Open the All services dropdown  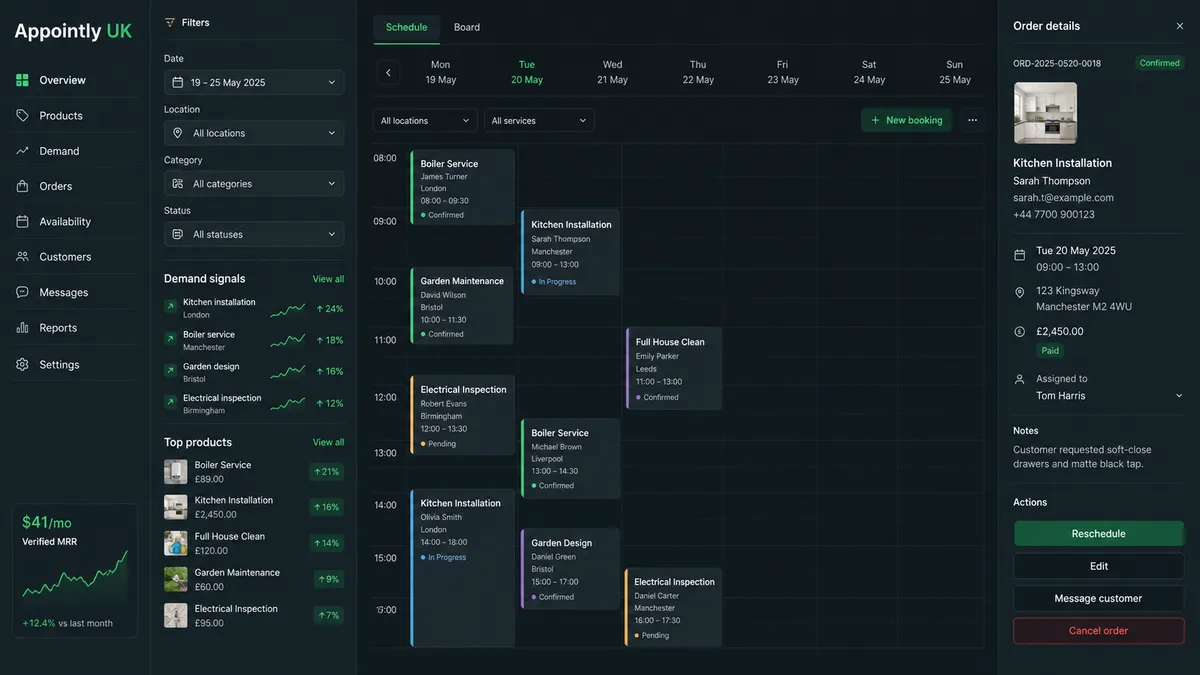539,120
